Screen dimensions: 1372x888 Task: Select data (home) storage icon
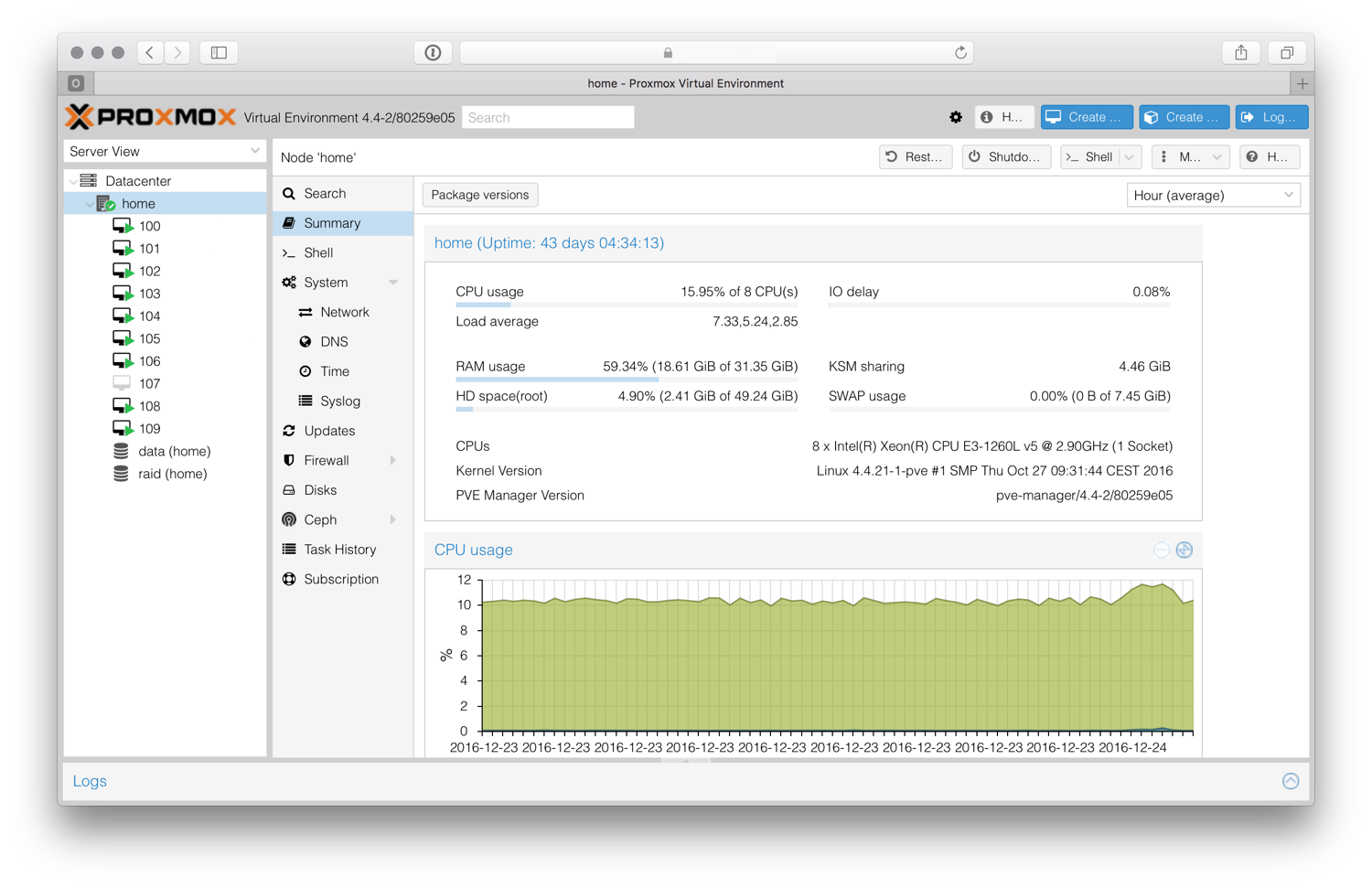pyautogui.click(x=121, y=451)
